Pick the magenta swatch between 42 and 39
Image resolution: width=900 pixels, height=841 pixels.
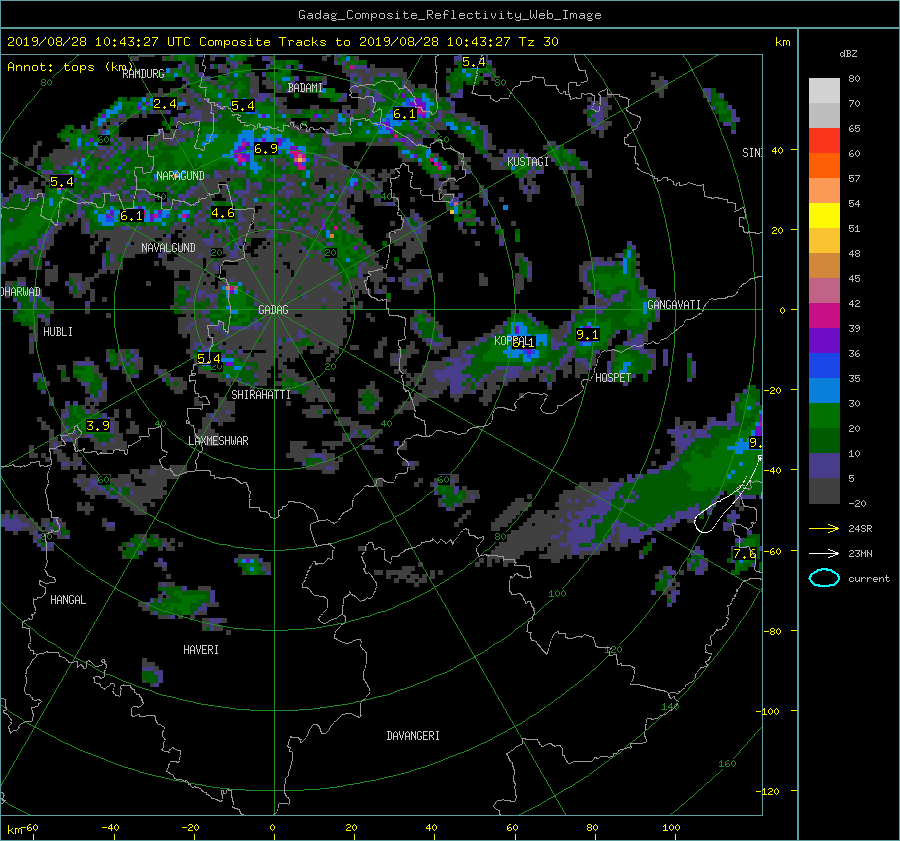(x=824, y=316)
